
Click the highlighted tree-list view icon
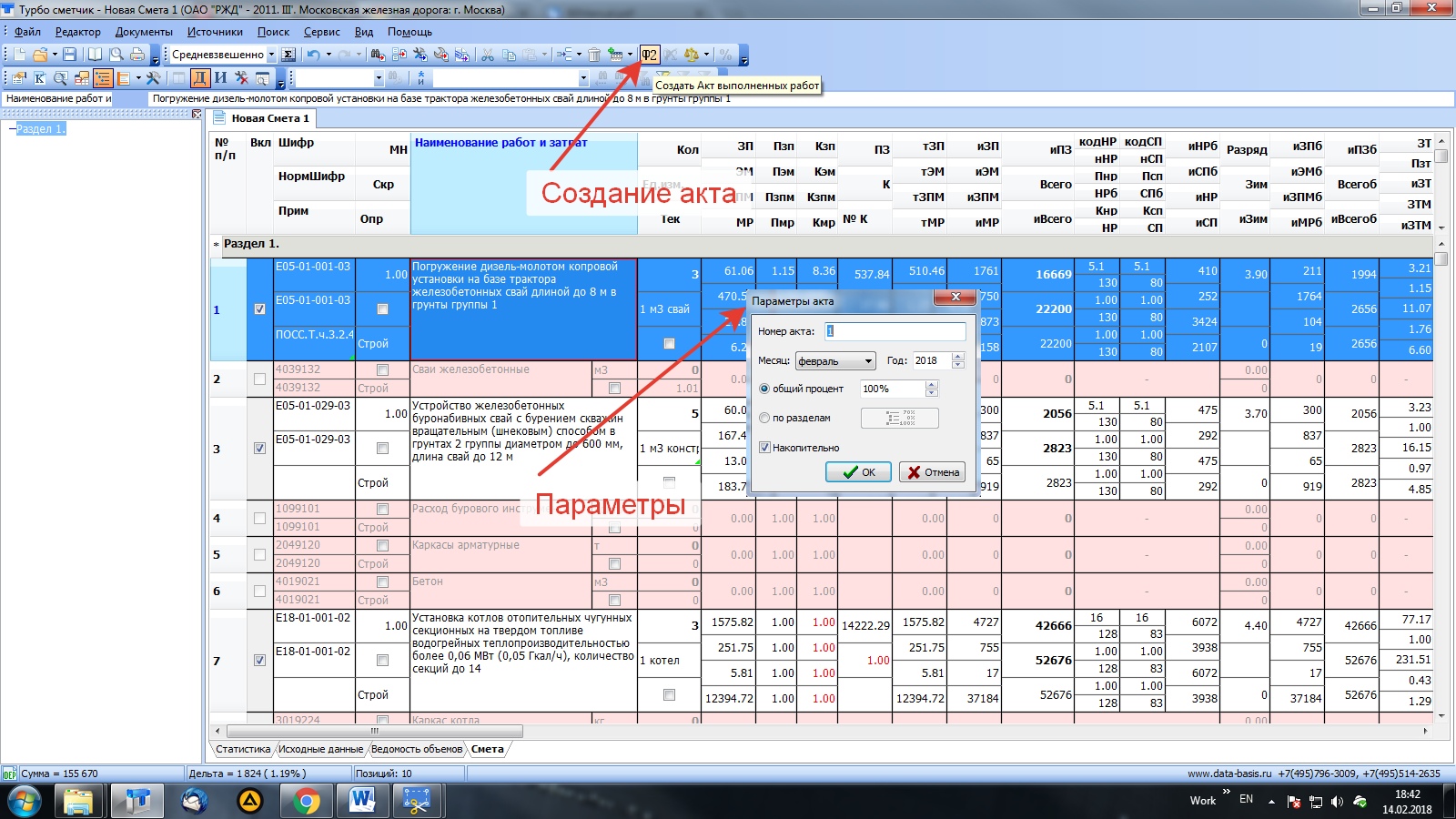pyautogui.click(x=102, y=78)
